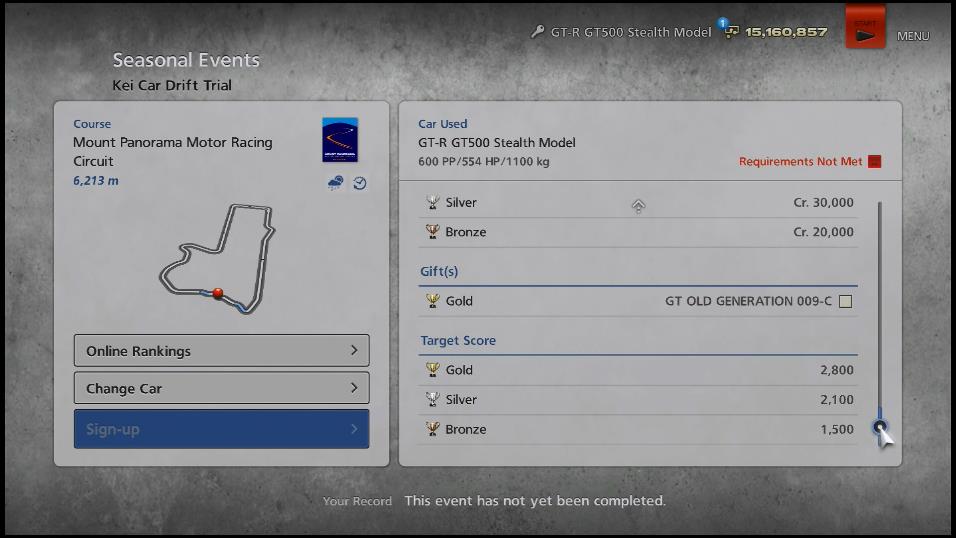Click the time change clock icon
Viewport: 956px width, 538px height.
click(360, 183)
